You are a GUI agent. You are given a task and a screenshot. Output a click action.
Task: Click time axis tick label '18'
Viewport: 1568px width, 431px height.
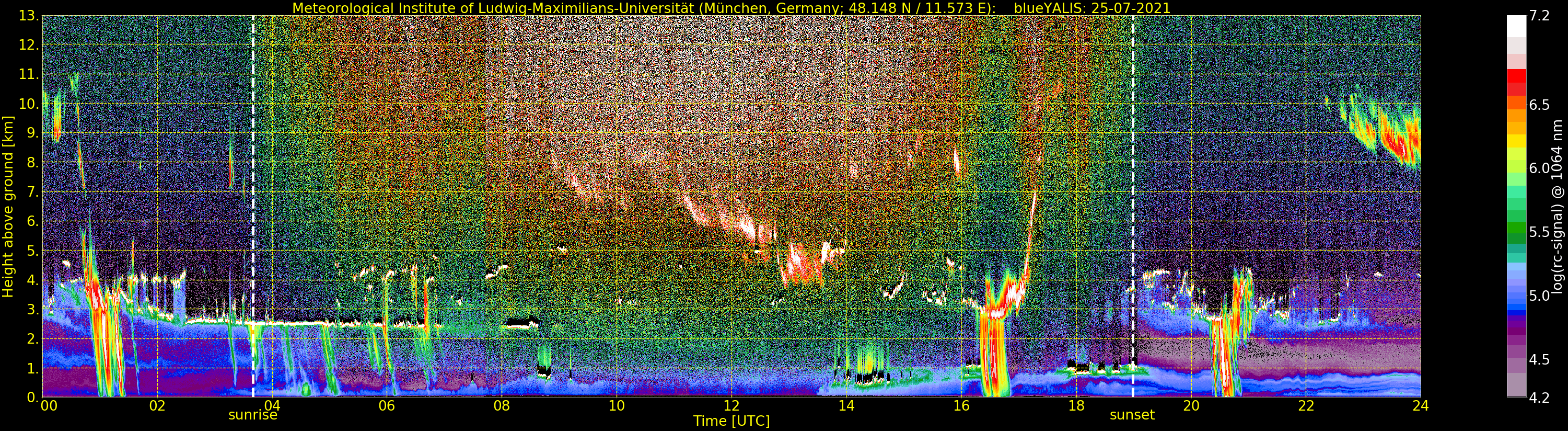(x=1076, y=406)
